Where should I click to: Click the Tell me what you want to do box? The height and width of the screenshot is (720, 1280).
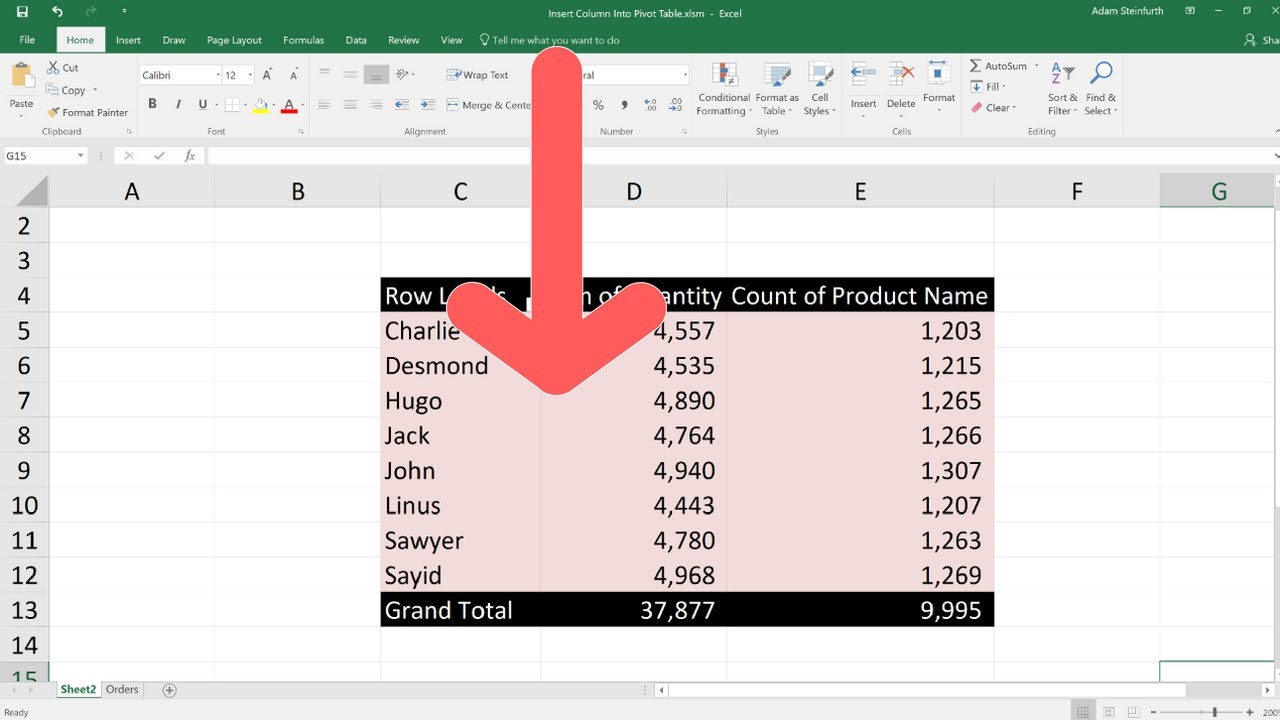pyautogui.click(x=549, y=40)
